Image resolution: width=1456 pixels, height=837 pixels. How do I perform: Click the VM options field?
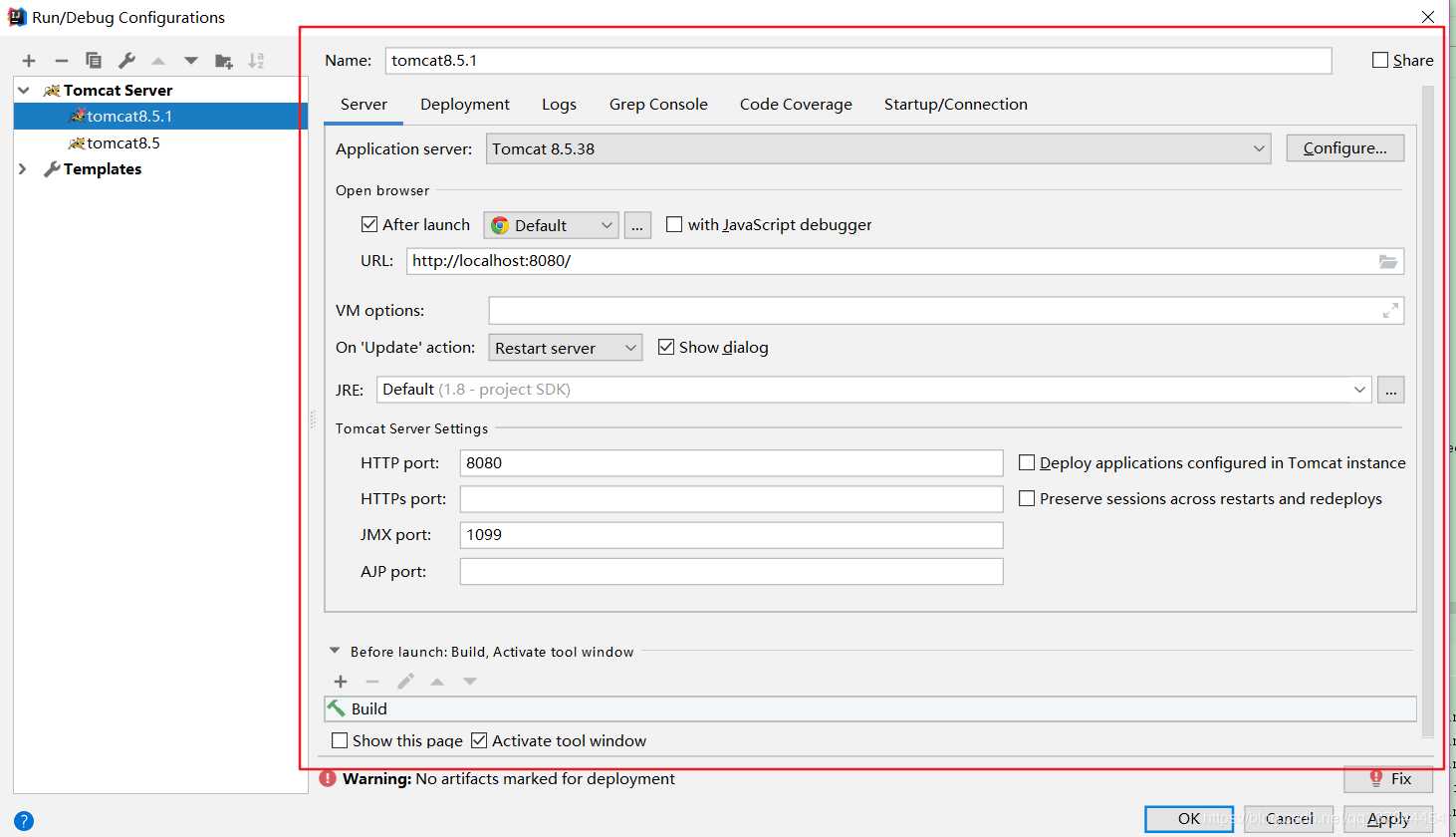[946, 311]
